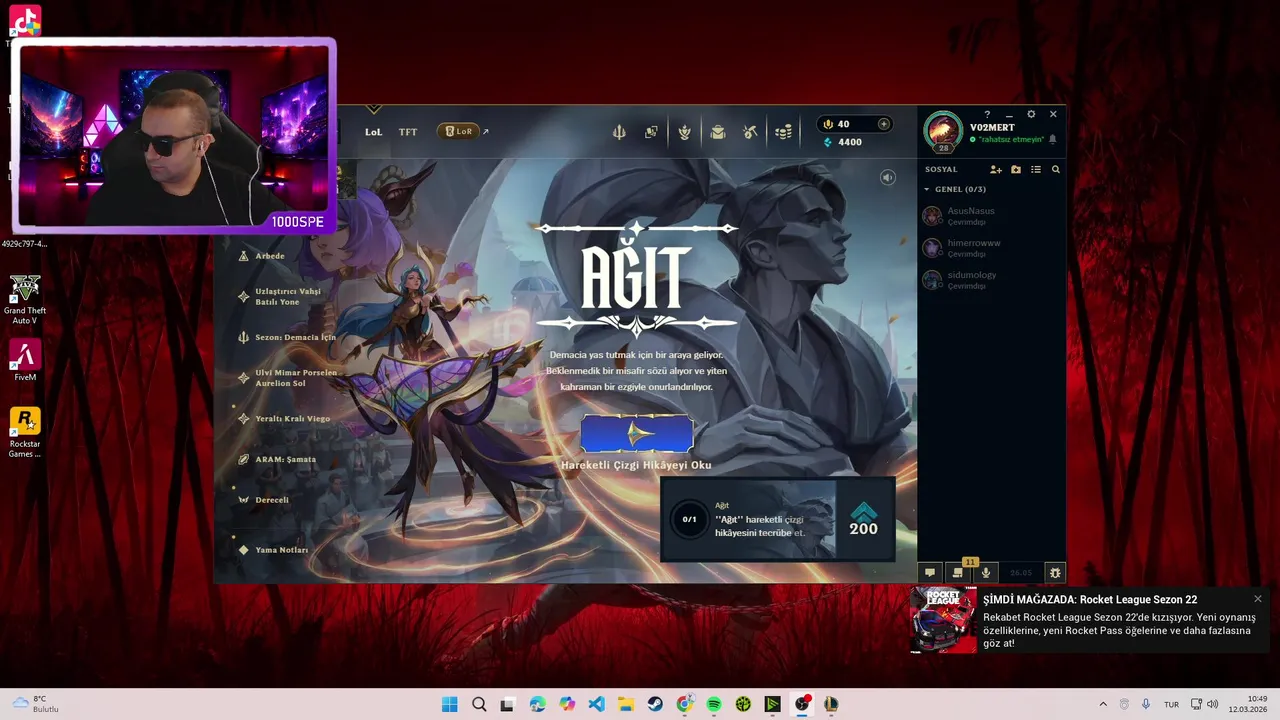This screenshot has width=1280, height=720.
Task: Open the chat bubble icon at League bottom bar
Action: point(929,573)
